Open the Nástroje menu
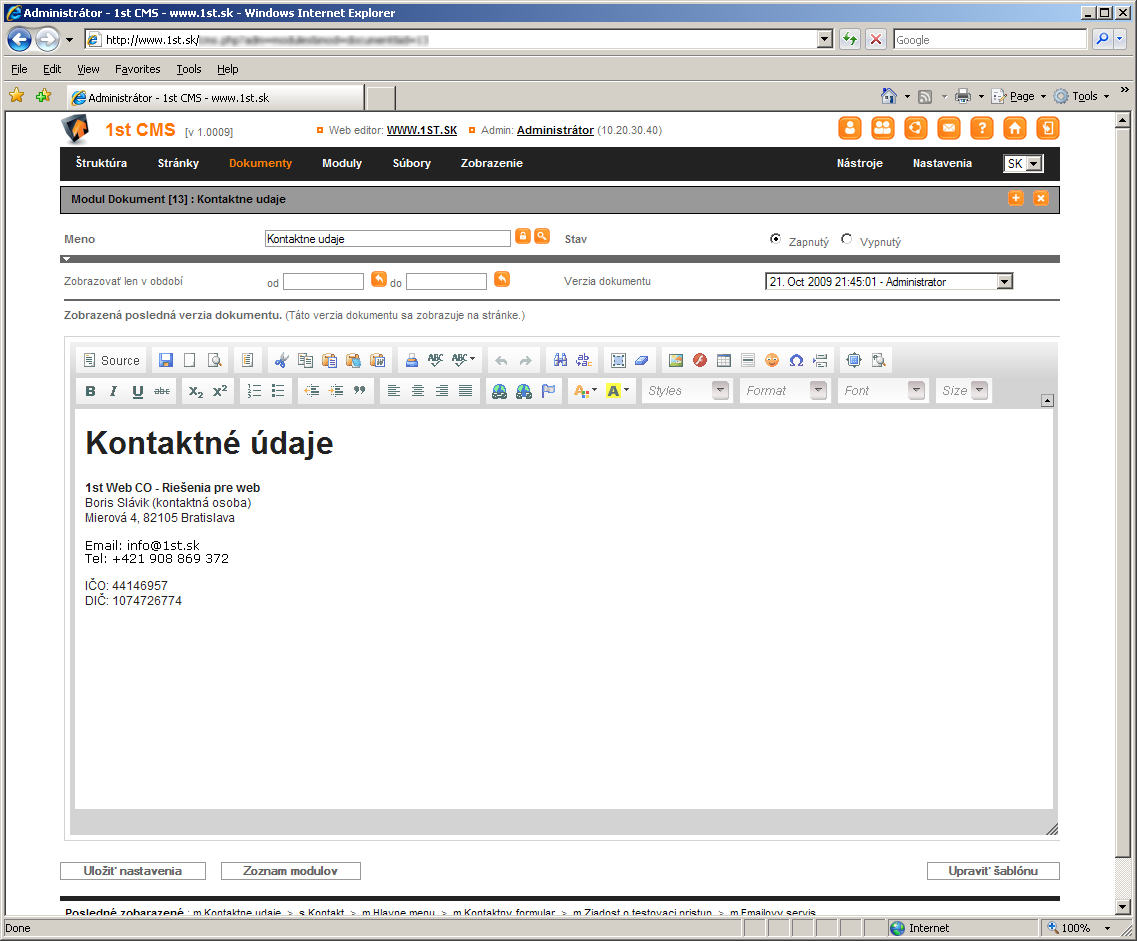Viewport: 1137px width, 941px height. click(x=860, y=163)
